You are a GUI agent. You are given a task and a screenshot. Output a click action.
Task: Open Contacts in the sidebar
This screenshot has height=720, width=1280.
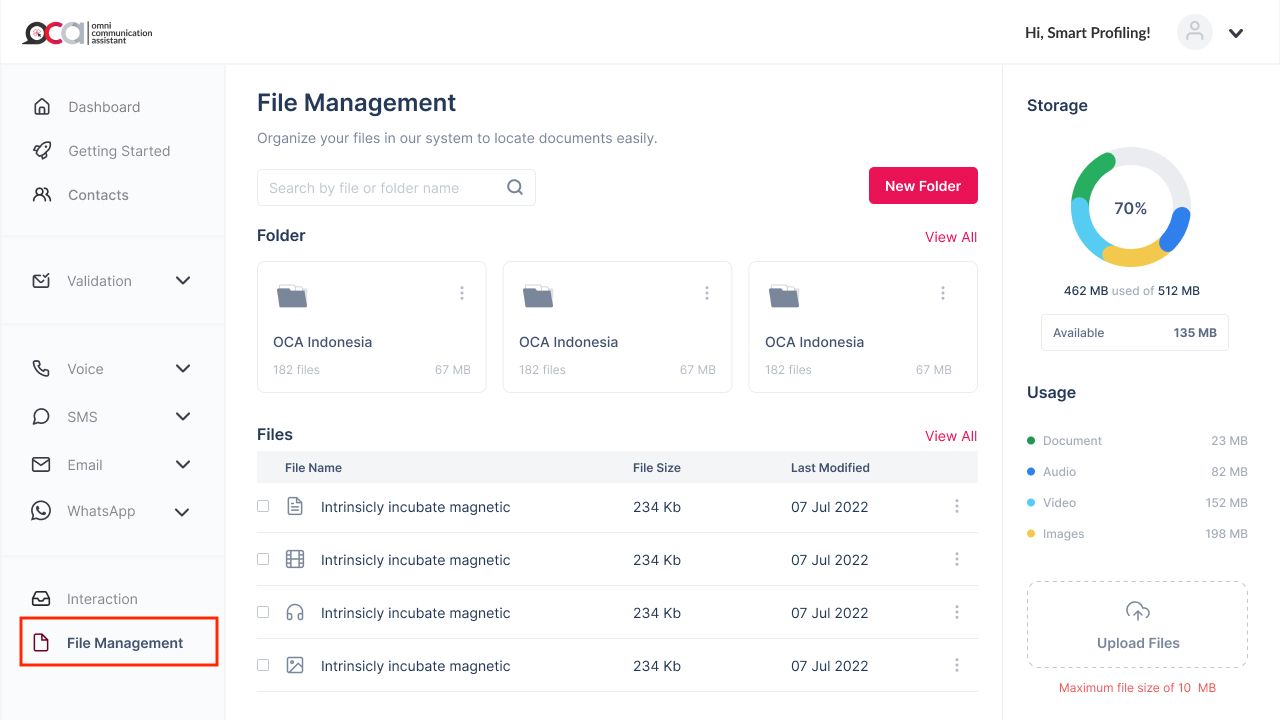(x=98, y=195)
